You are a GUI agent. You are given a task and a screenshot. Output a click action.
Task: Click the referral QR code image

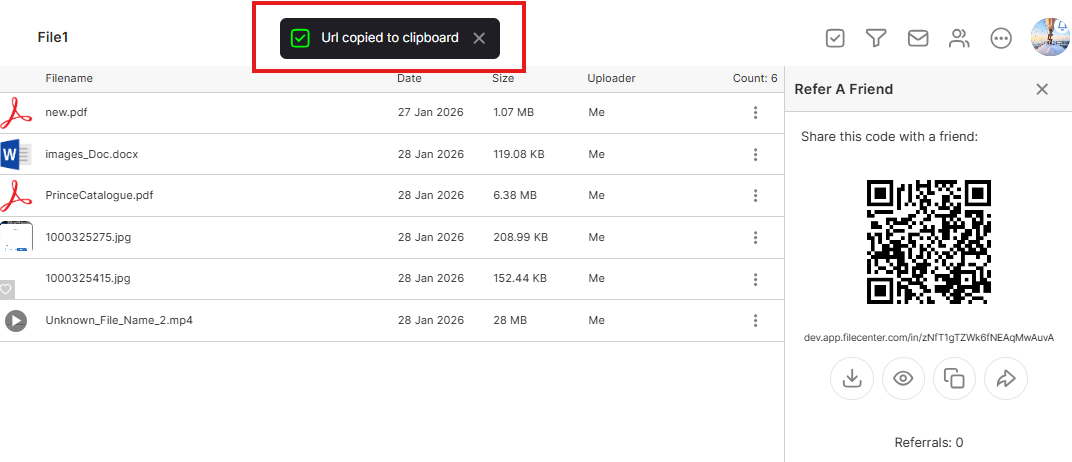(928, 241)
